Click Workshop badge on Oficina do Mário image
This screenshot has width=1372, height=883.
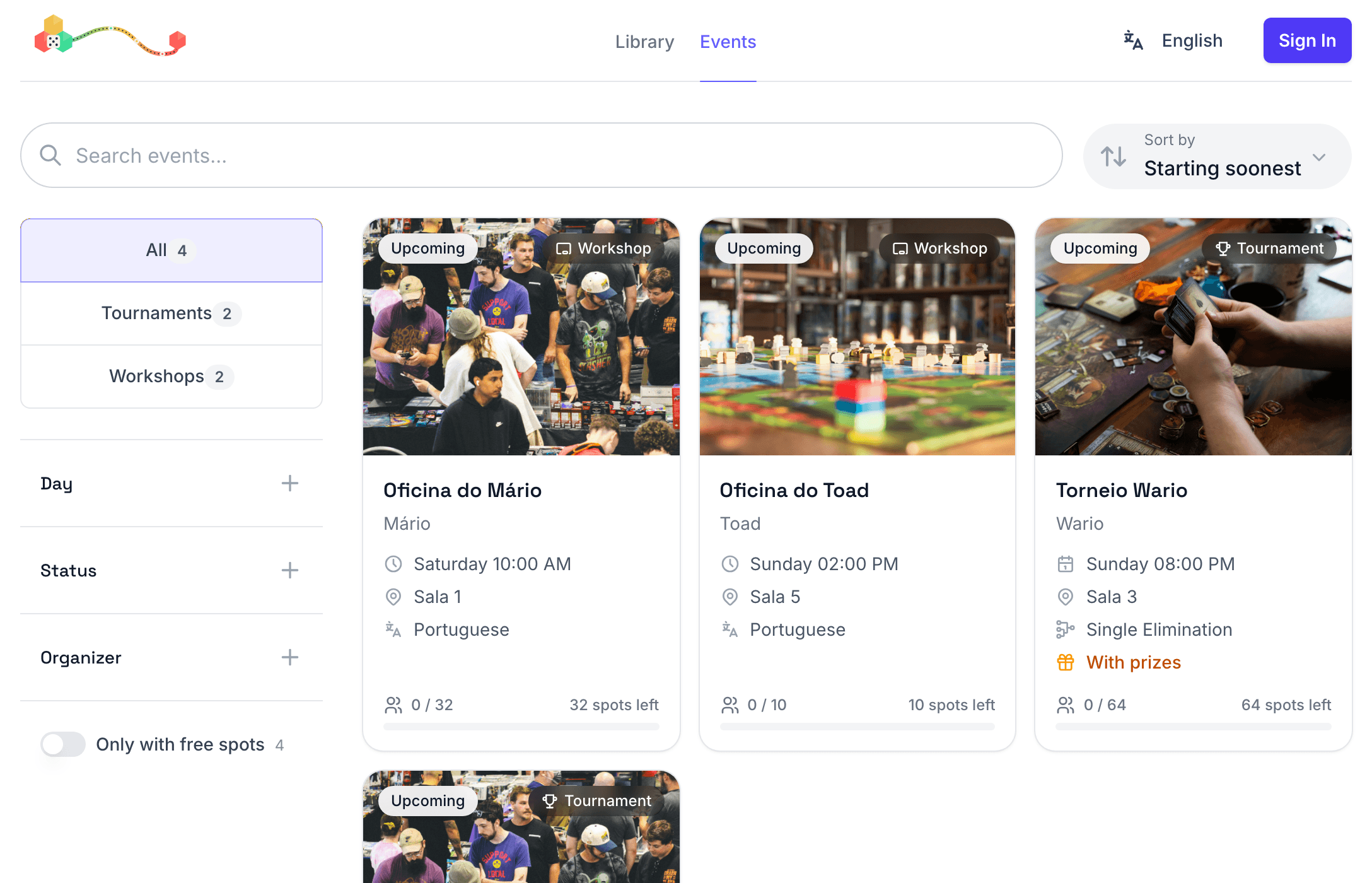(x=603, y=249)
